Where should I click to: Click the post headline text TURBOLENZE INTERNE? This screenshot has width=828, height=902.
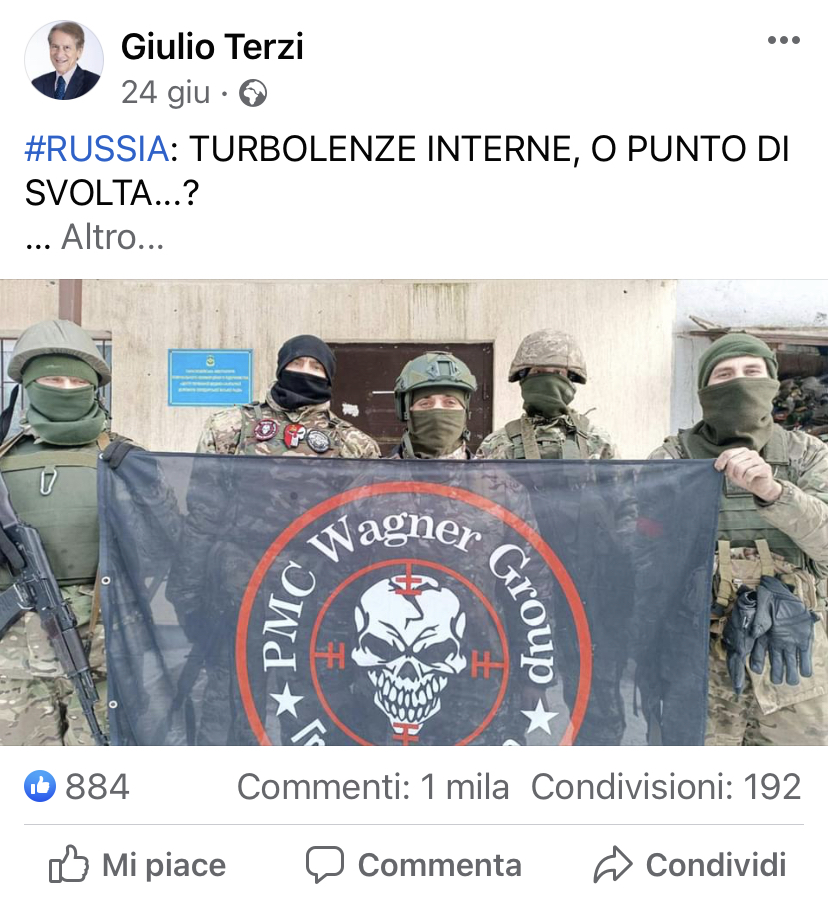coord(381,149)
